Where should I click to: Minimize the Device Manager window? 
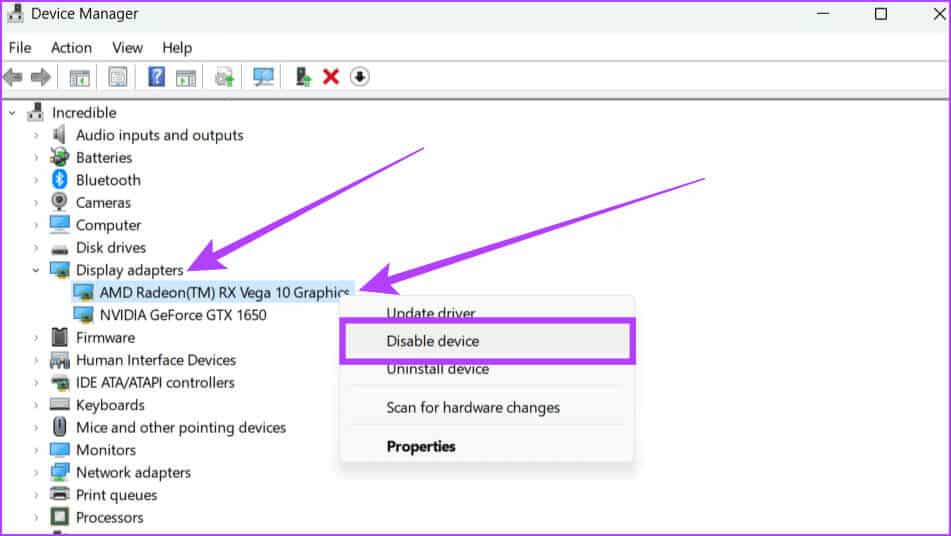pos(823,13)
